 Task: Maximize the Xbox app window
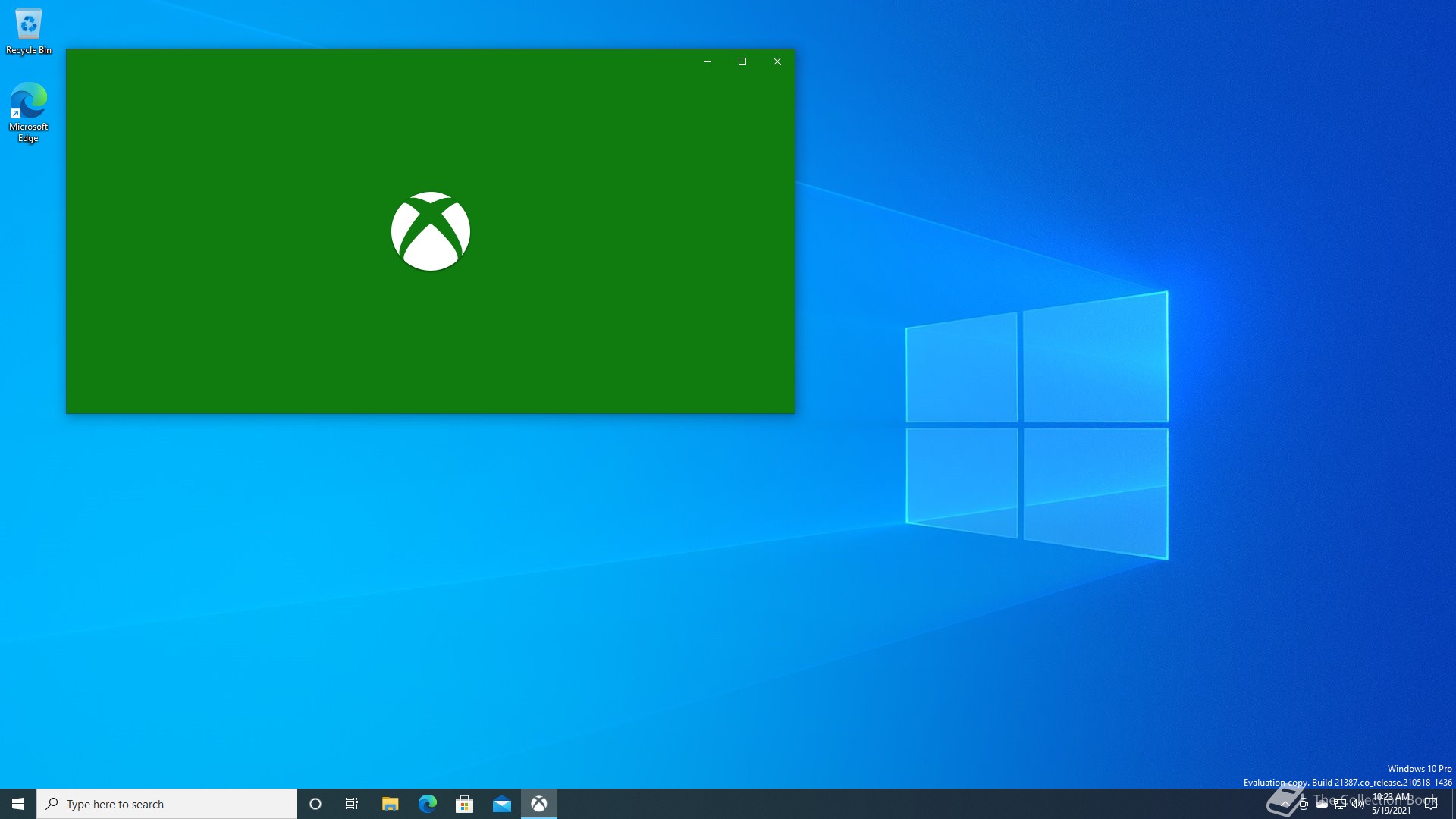[742, 61]
